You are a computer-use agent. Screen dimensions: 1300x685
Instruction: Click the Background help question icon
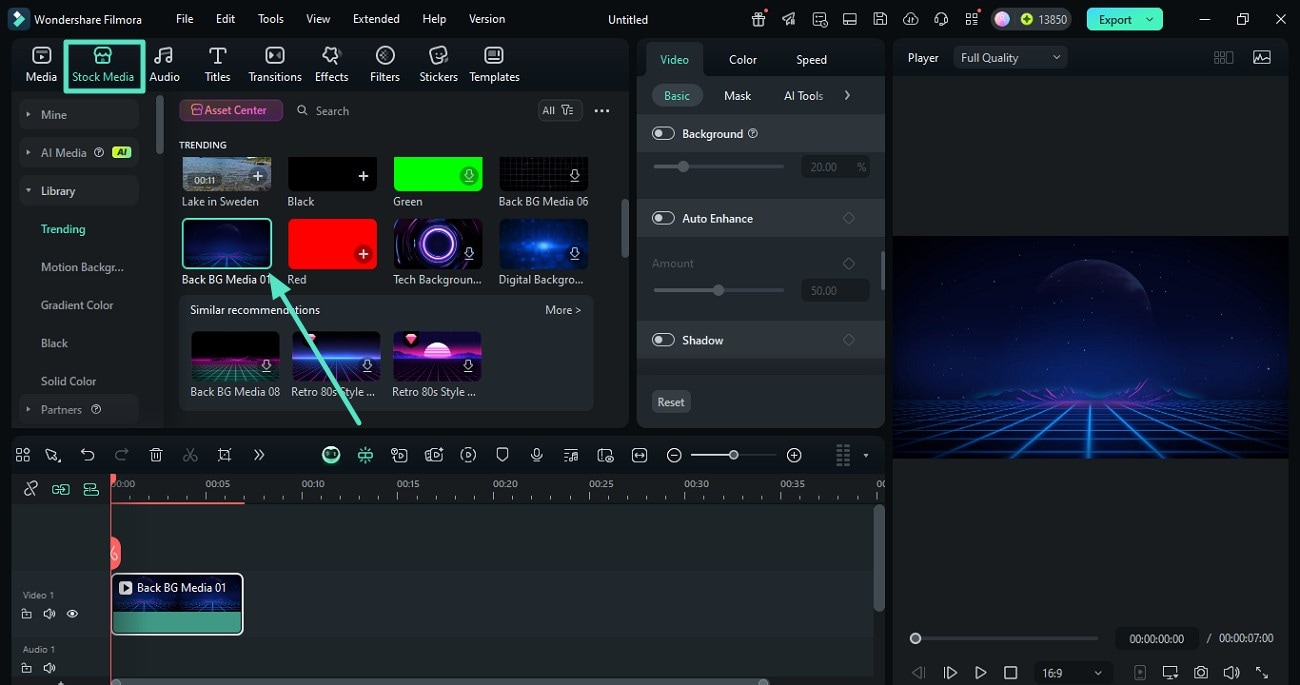tap(753, 134)
